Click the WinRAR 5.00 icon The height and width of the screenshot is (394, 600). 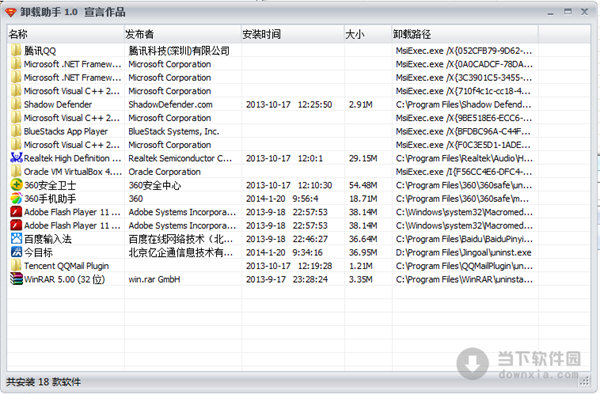16,279
